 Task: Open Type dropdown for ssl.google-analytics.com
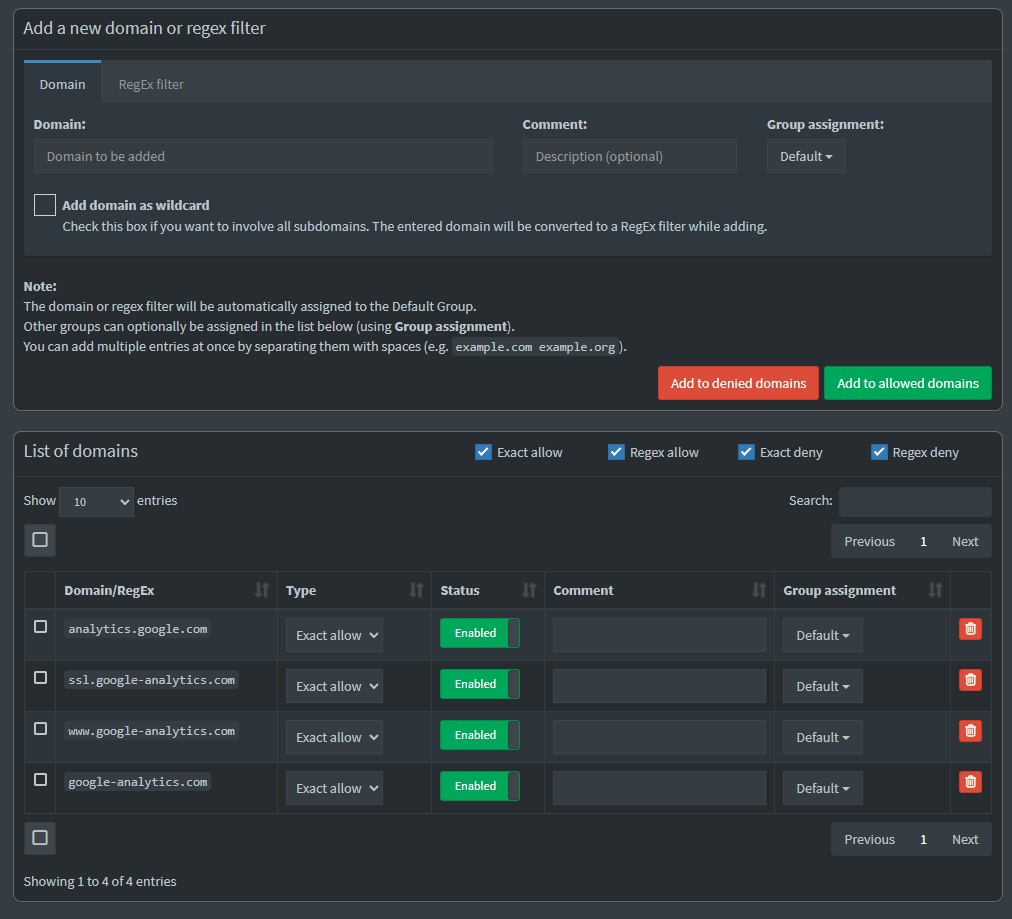click(x=334, y=686)
